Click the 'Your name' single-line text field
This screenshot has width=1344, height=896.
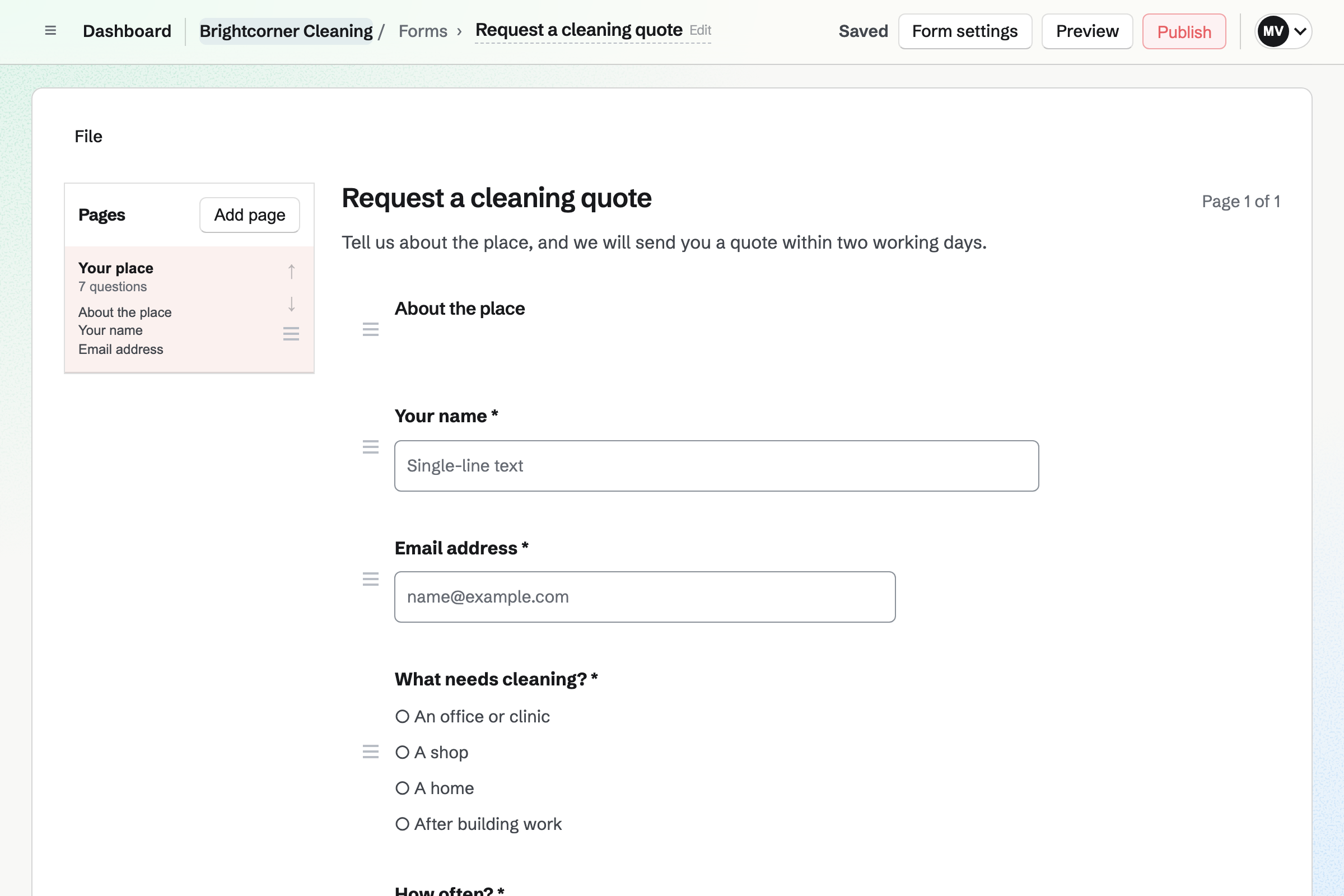click(717, 466)
